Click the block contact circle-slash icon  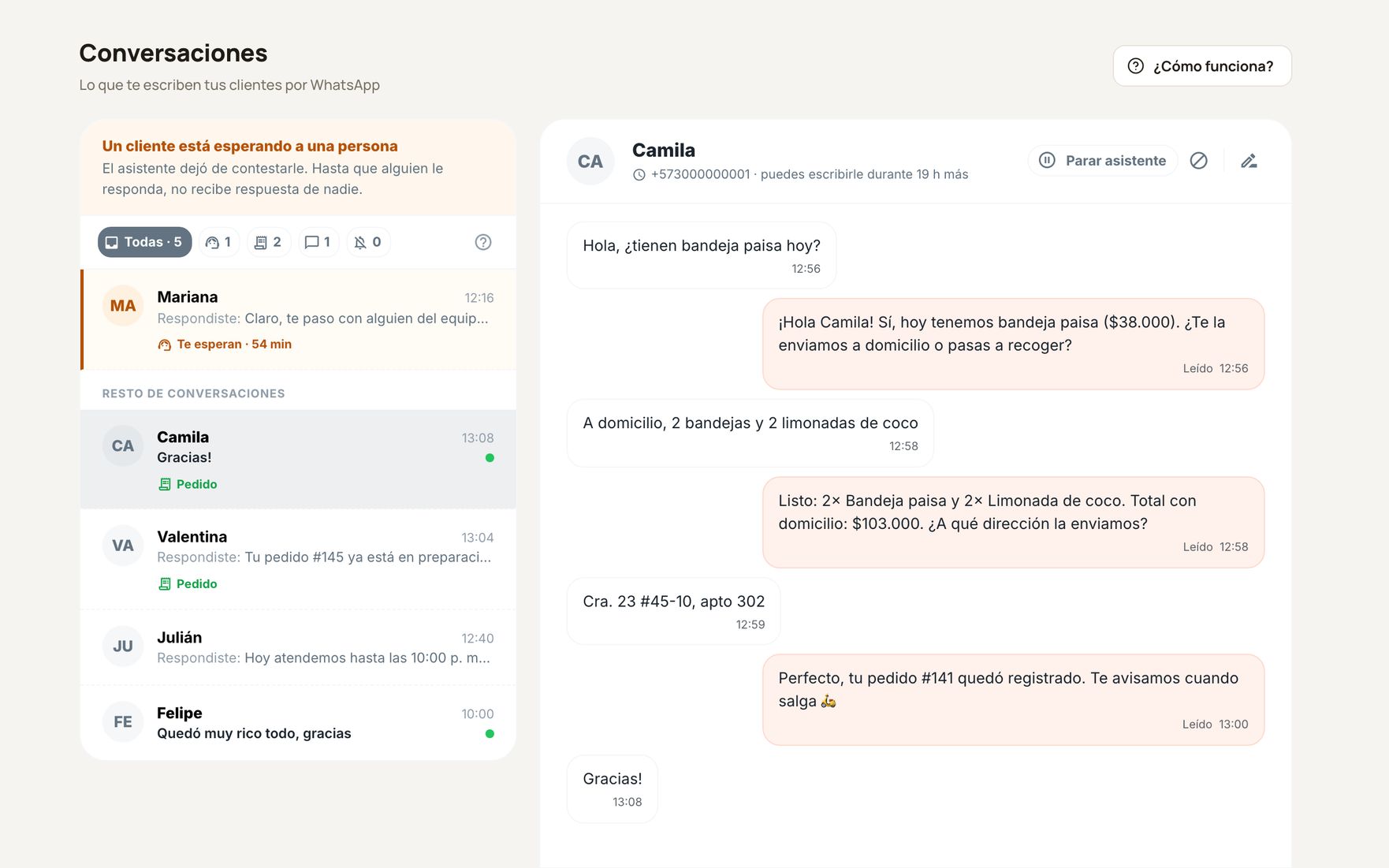(1198, 161)
